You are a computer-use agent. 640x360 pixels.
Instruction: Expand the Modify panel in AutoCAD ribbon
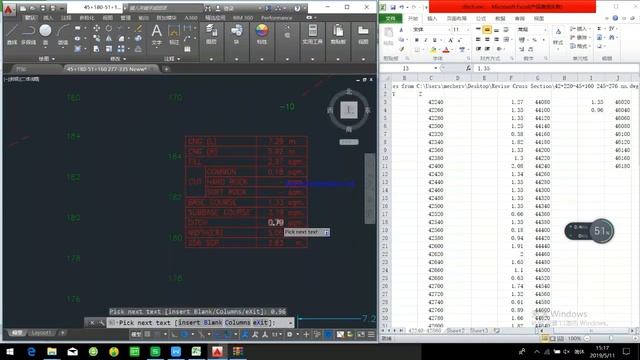tap(118, 59)
